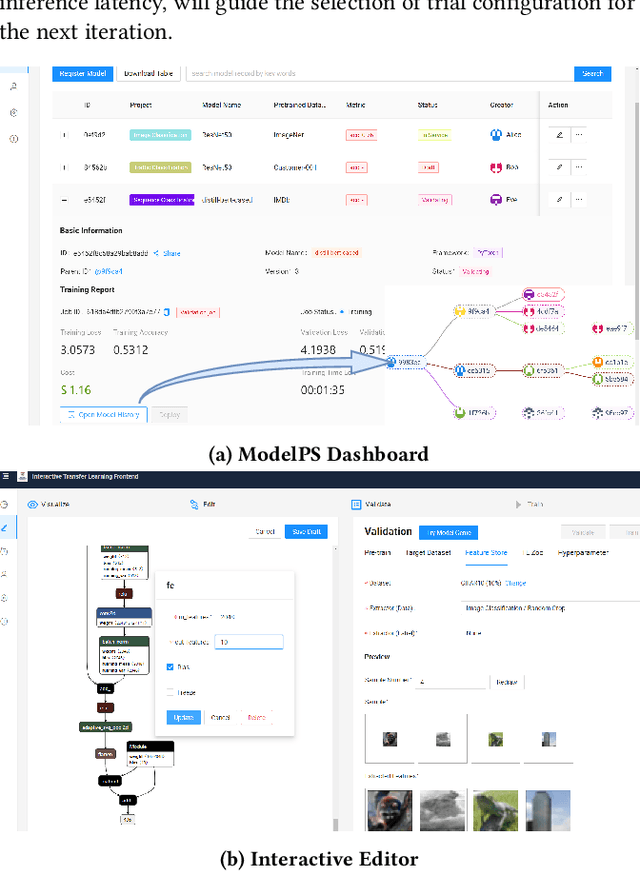Expand the ResNet50 ImageNet row by Alice

click(x=66, y=135)
